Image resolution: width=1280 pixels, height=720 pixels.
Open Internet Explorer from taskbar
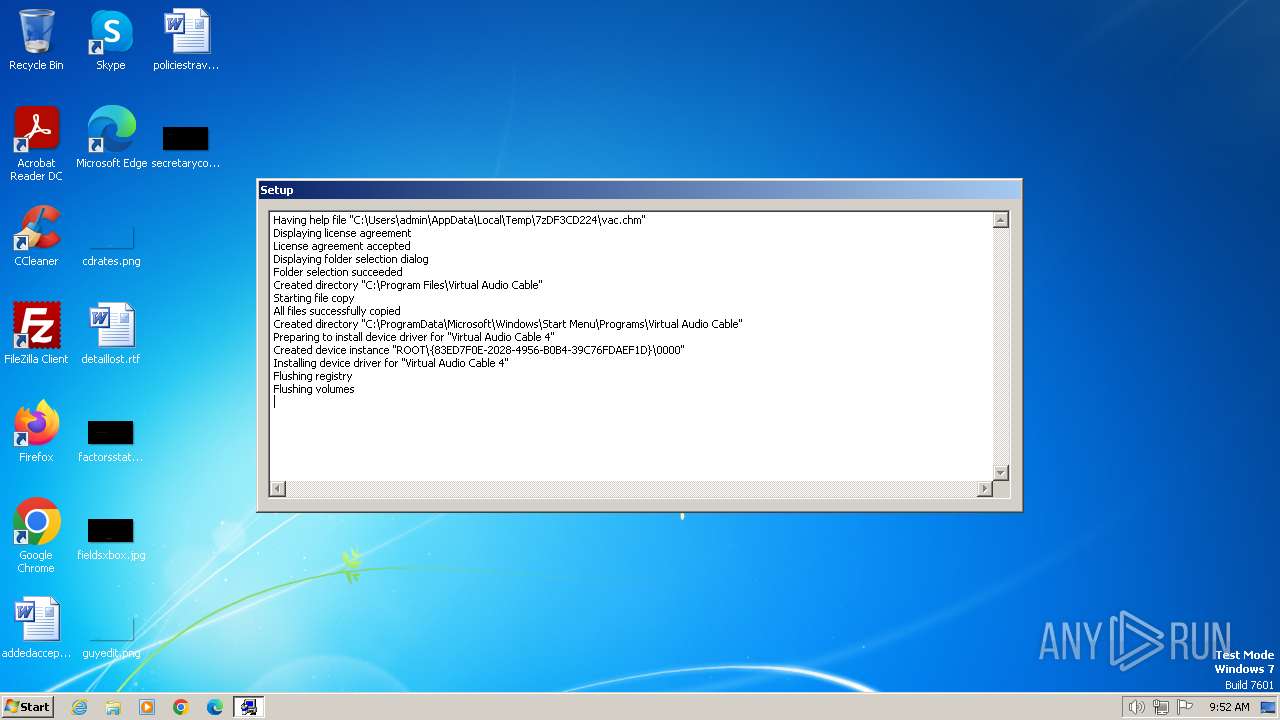(79, 707)
